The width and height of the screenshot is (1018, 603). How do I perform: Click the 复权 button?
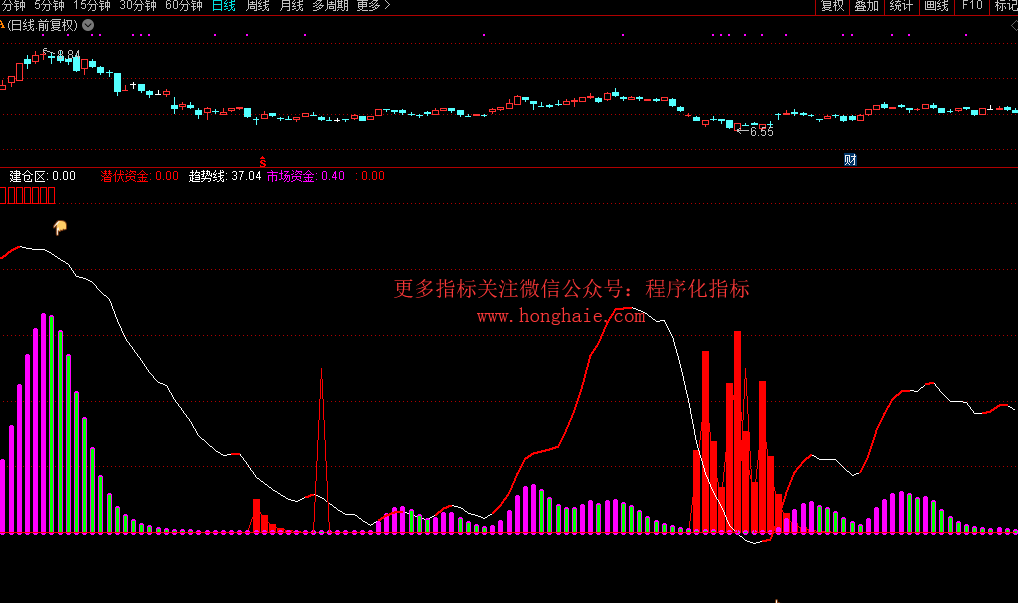tap(832, 6)
